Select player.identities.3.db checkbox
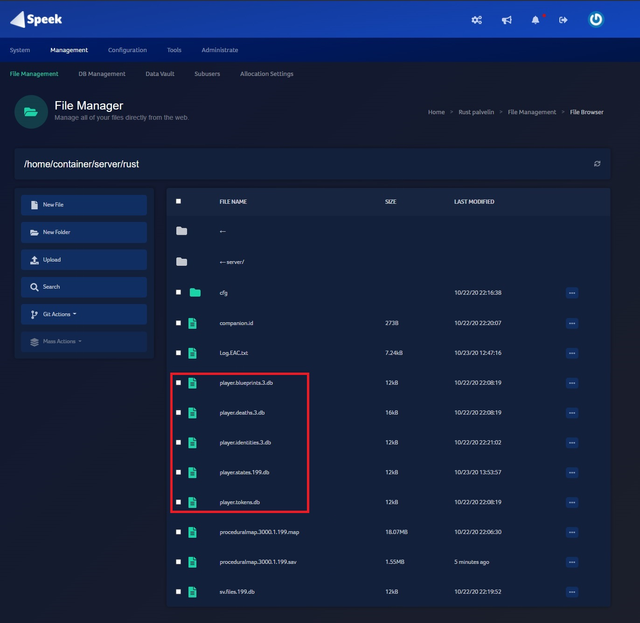 (x=178, y=442)
